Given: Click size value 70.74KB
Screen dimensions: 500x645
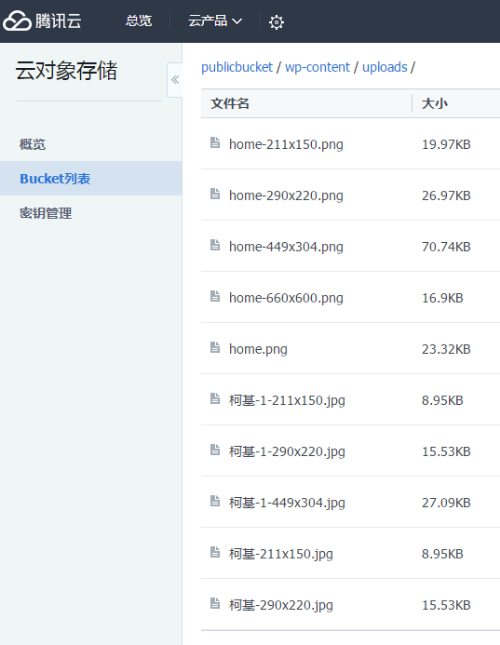Looking at the screenshot, I should tap(446, 247).
